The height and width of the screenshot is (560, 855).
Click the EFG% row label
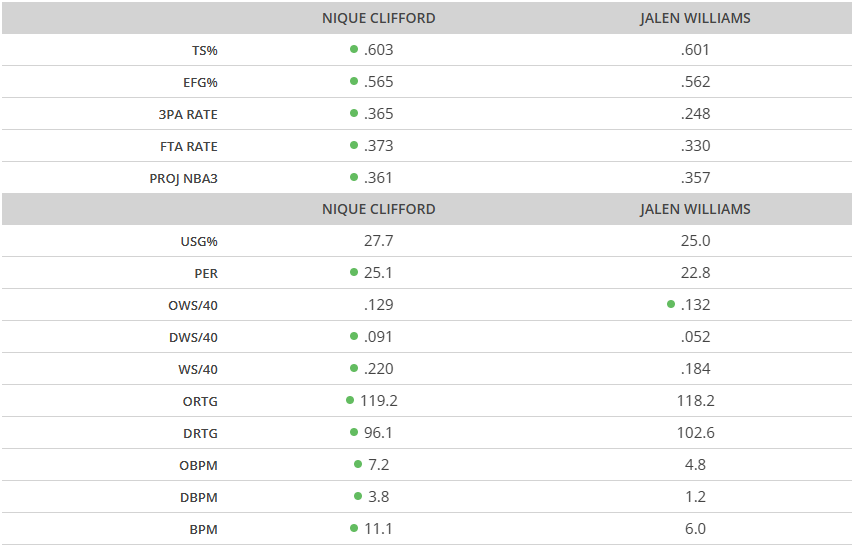point(200,83)
